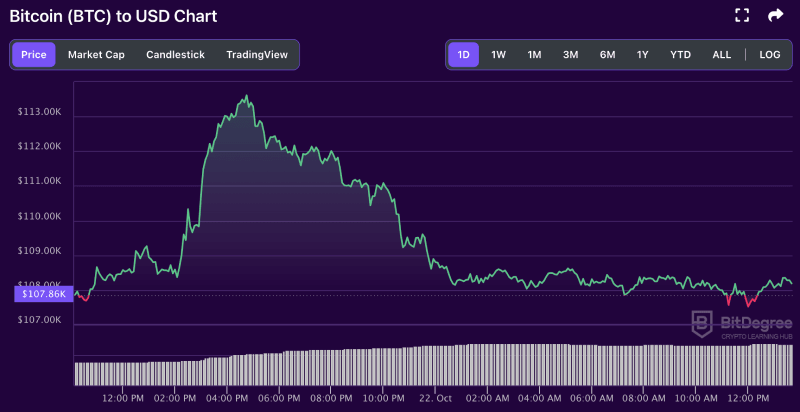Set range to 6M
The image size is (800, 412).
coord(607,55)
